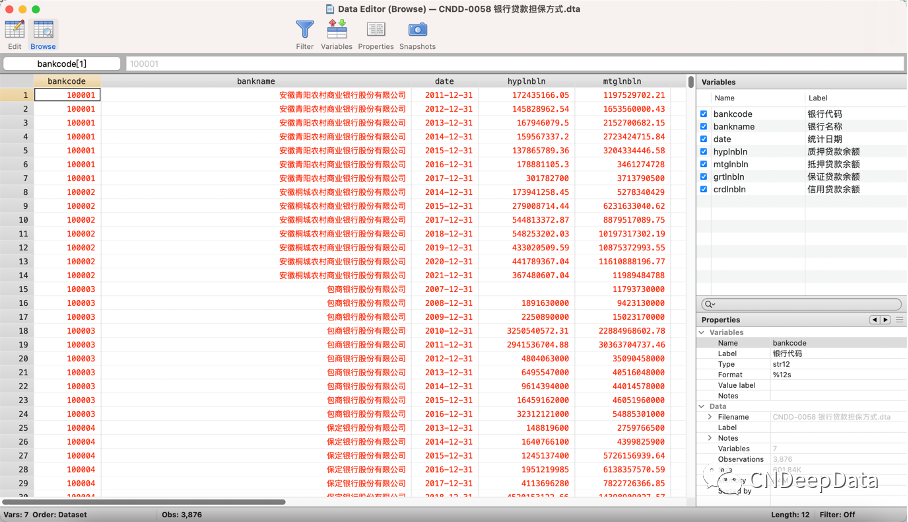Select hyplnbln cell 1891630000
Viewport: 908px width, 522px height.
[526, 303]
